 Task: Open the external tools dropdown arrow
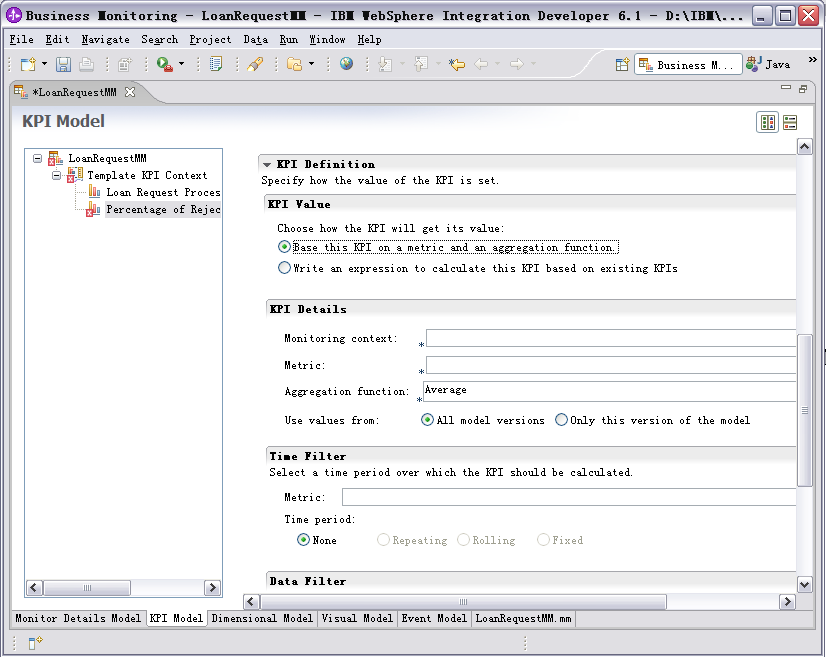point(182,64)
